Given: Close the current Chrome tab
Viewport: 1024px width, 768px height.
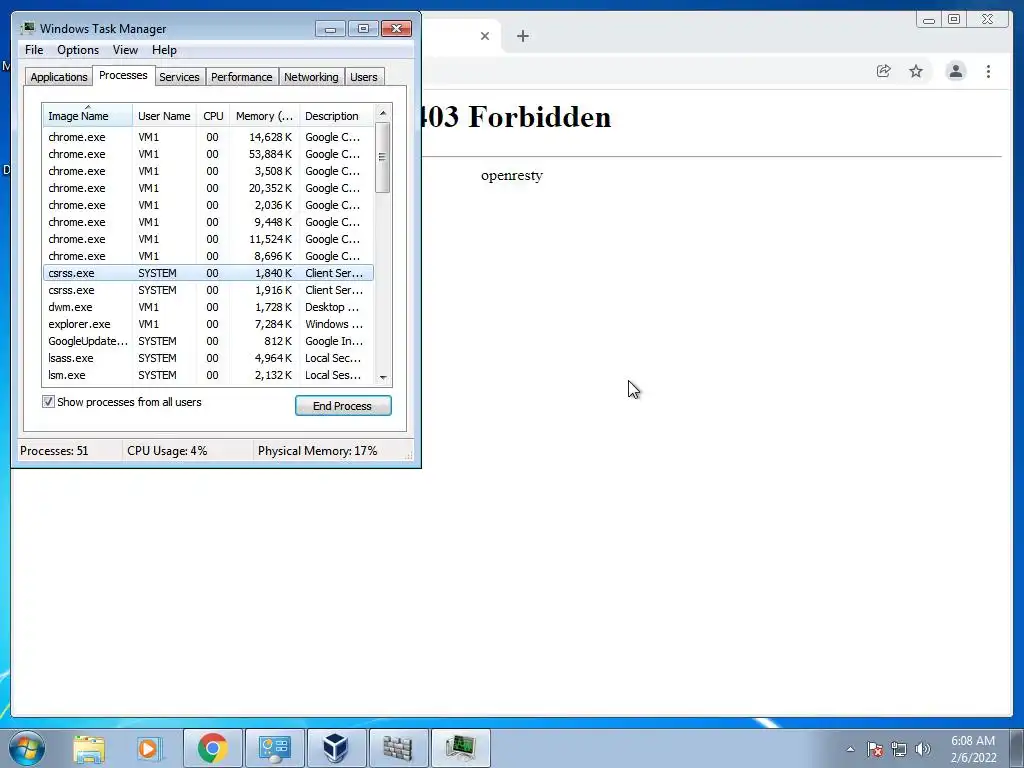Looking at the screenshot, I should (485, 36).
